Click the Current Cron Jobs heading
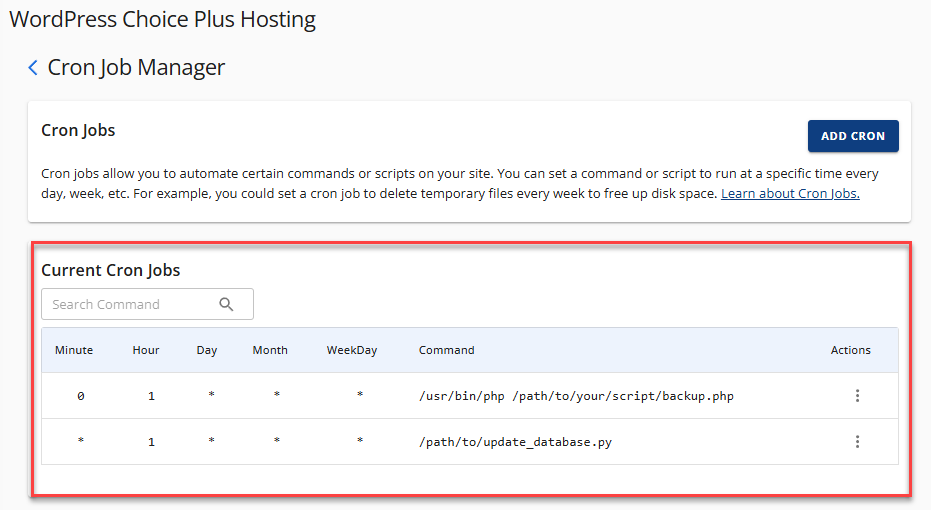Image resolution: width=931 pixels, height=510 pixels. point(110,270)
